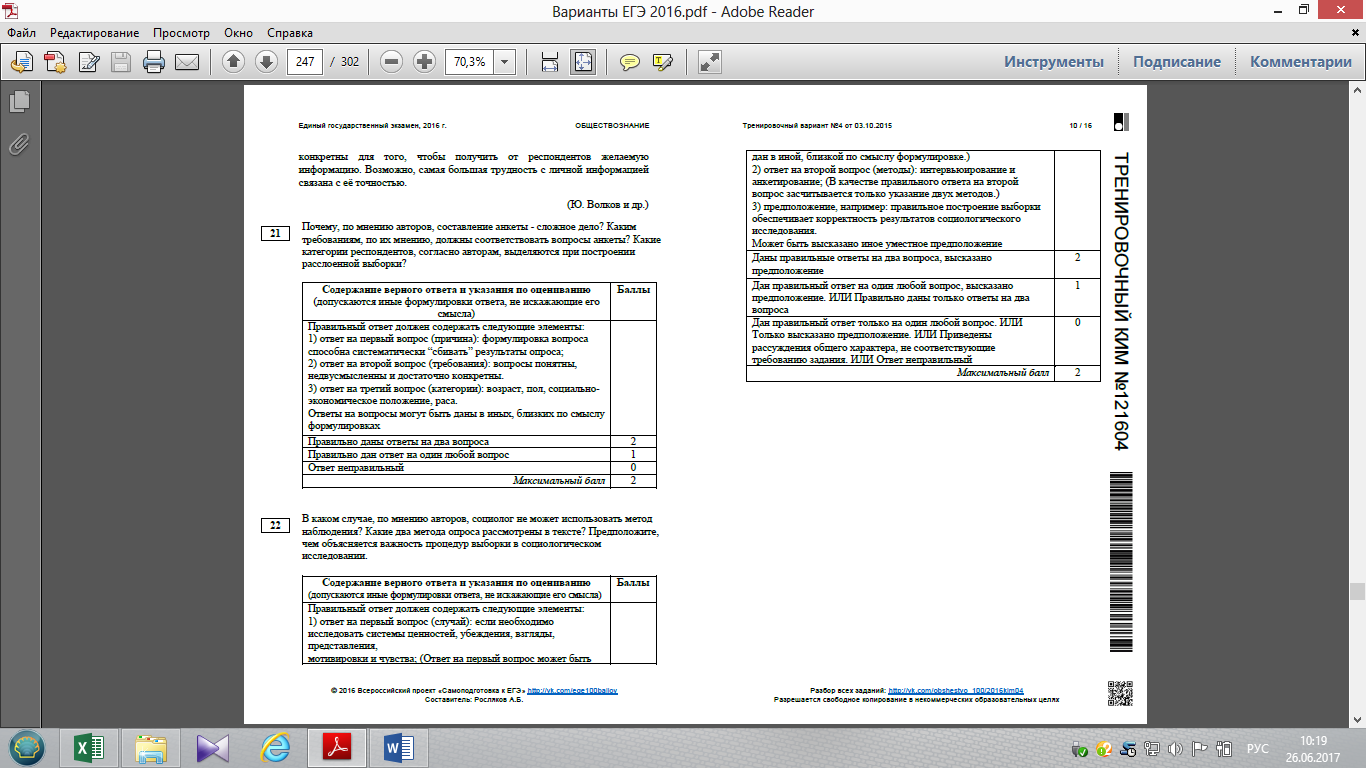Switch to read mode expand icon
Image resolution: width=1366 pixels, height=768 pixels.
pos(710,62)
